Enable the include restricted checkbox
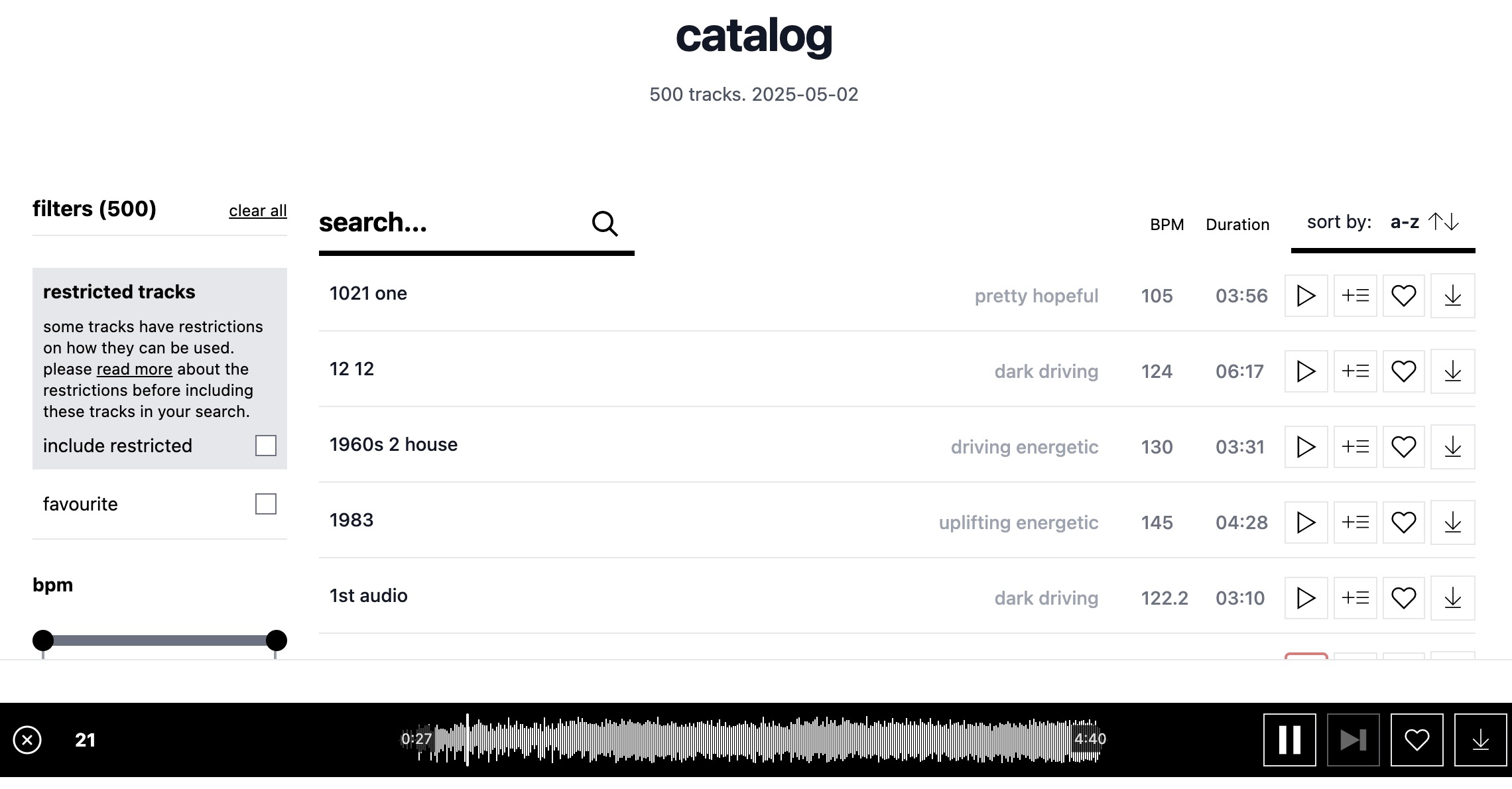The height and width of the screenshot is (789, 1512). click(266, 446)
